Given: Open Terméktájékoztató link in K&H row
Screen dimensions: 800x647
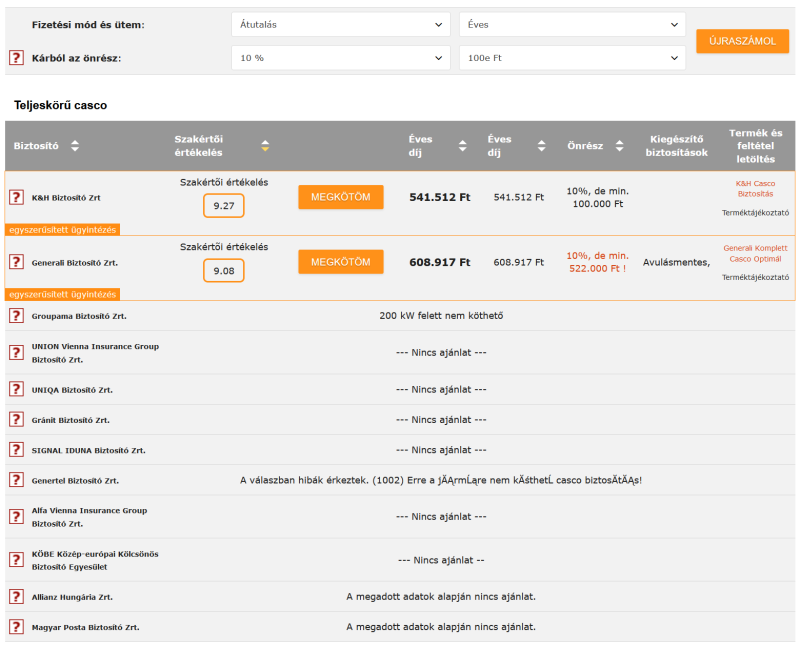Looking at the screenshot, I should [755, 213].
